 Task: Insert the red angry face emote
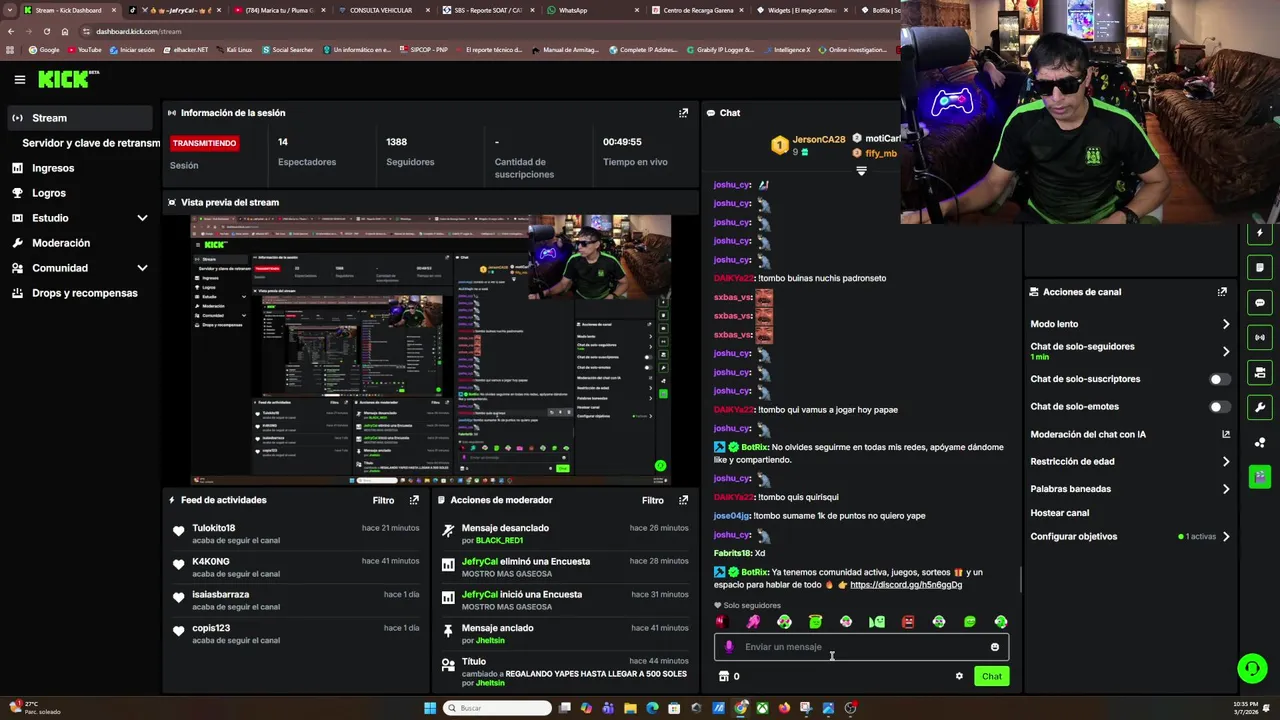point(908,622)
